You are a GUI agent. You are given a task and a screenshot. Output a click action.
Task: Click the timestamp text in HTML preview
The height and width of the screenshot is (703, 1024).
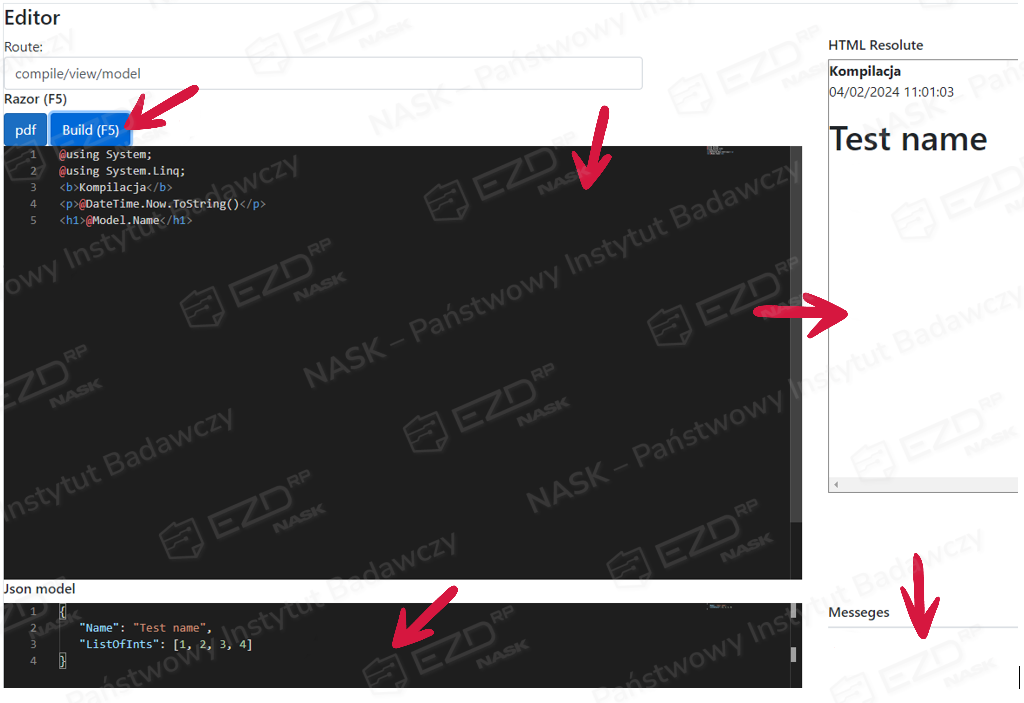tap(891, 92)
